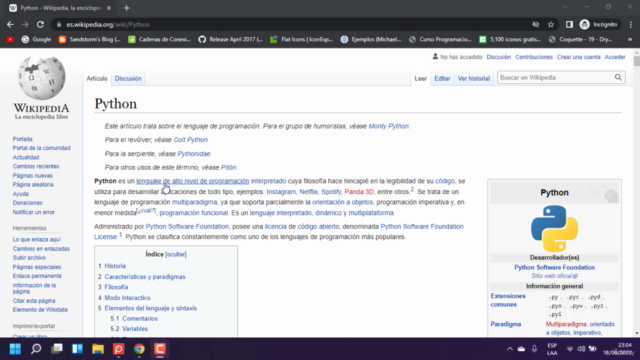Reload the page with the refresh icon
Image resolution: width=640 pixels, height=360 pixels.
coord(40,24)
